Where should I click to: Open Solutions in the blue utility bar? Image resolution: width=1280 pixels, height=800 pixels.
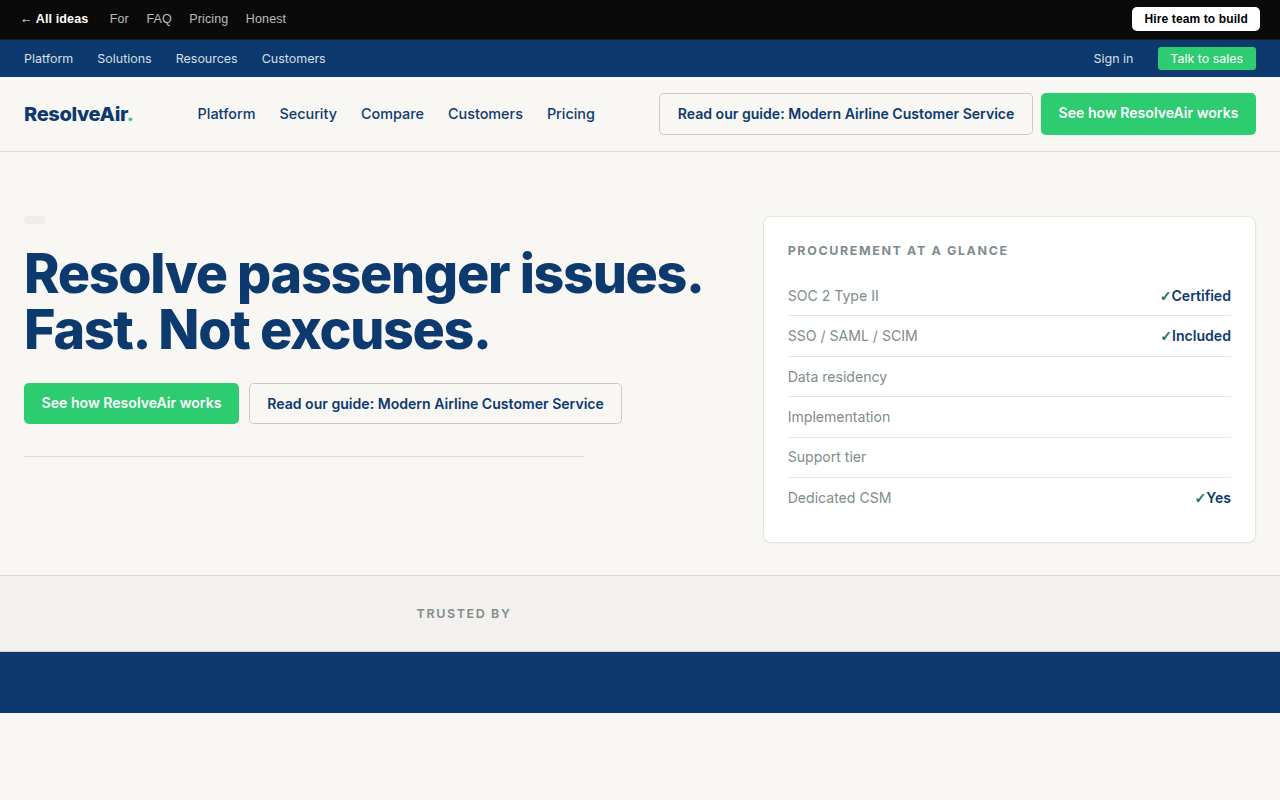pyautogui.click(x=124, y=59)
